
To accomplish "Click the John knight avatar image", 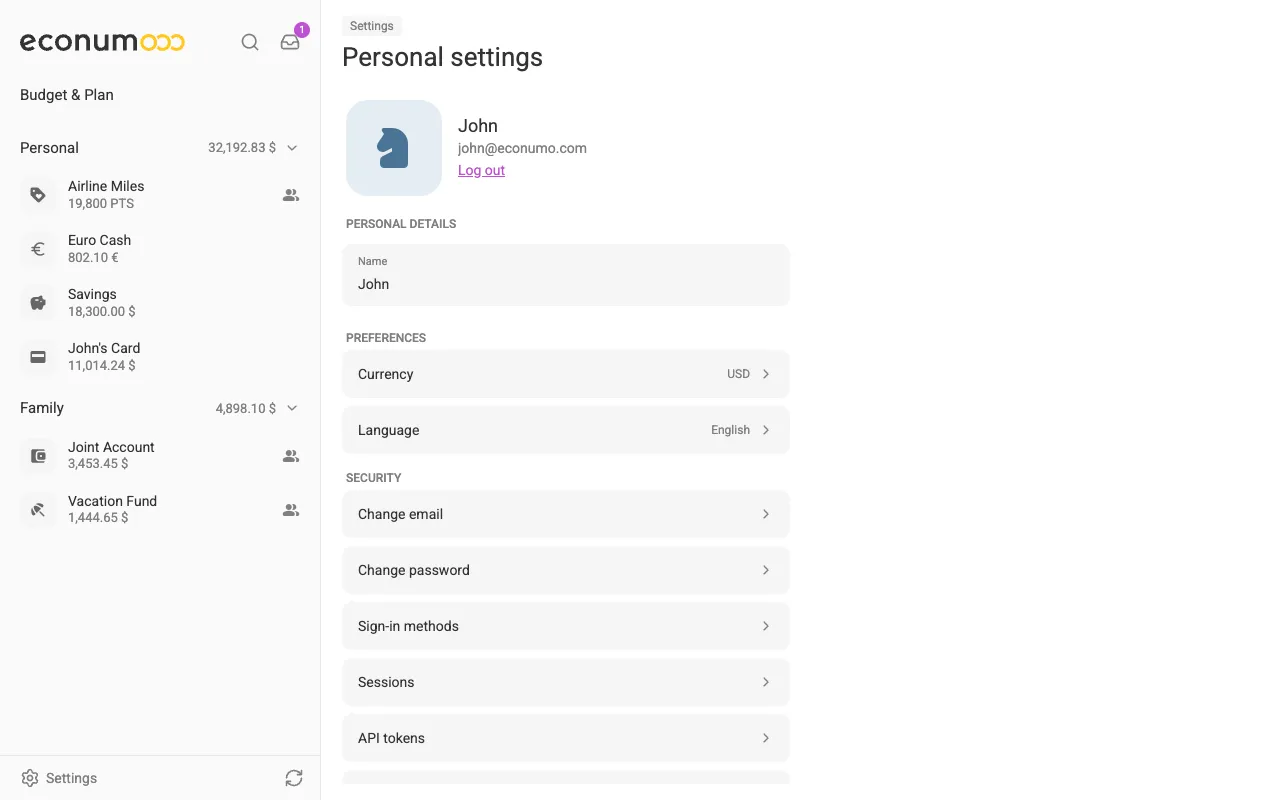I will point(394,148).
